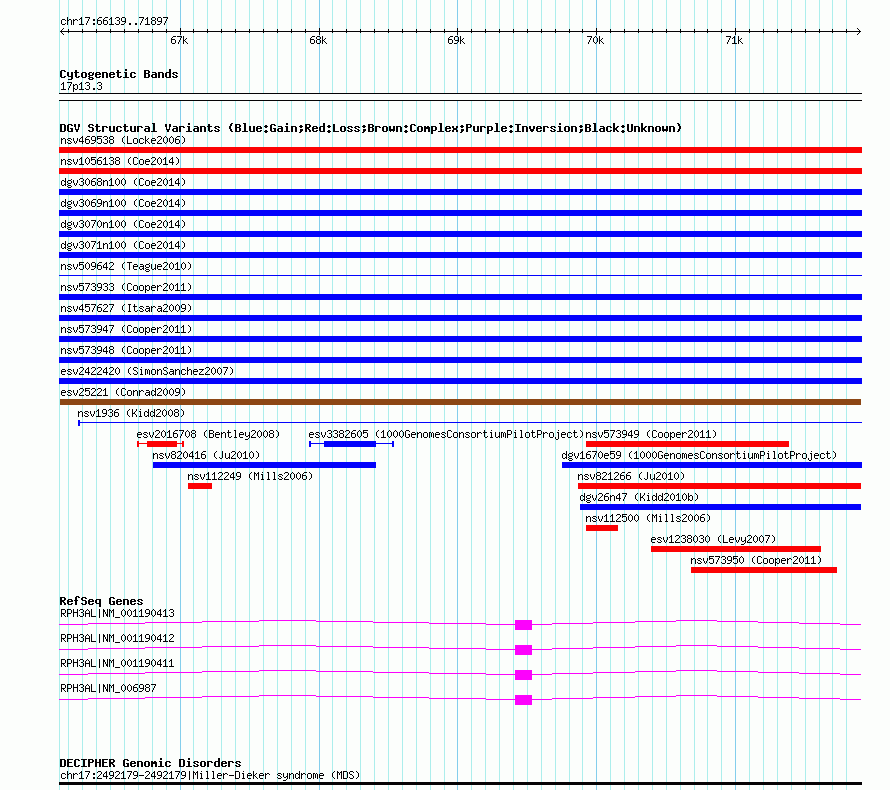
Task: Open transcript RPH3AL|NM_001190412 label
Action: (117, 638)
